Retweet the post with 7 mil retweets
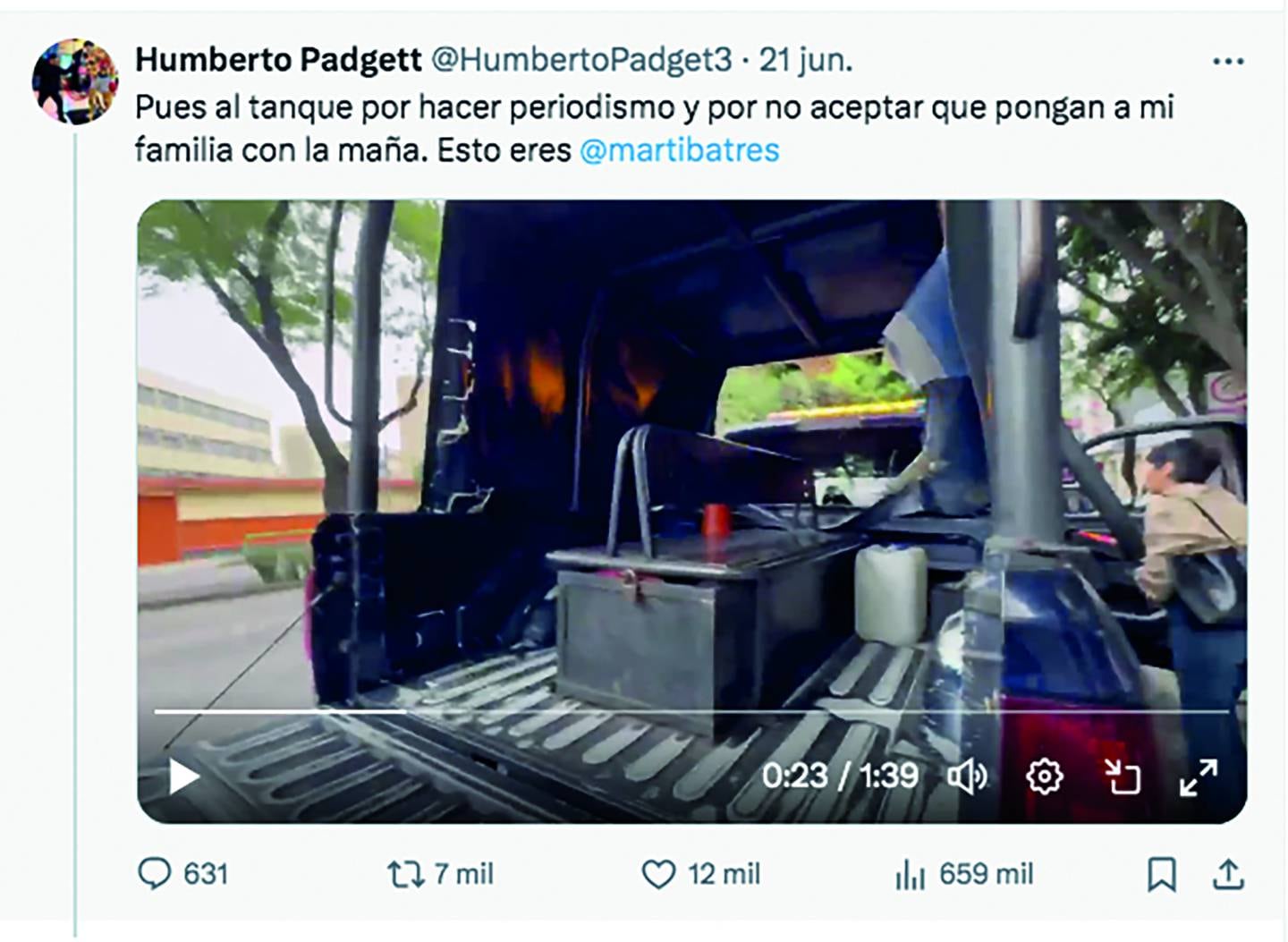 click(405, 874)
